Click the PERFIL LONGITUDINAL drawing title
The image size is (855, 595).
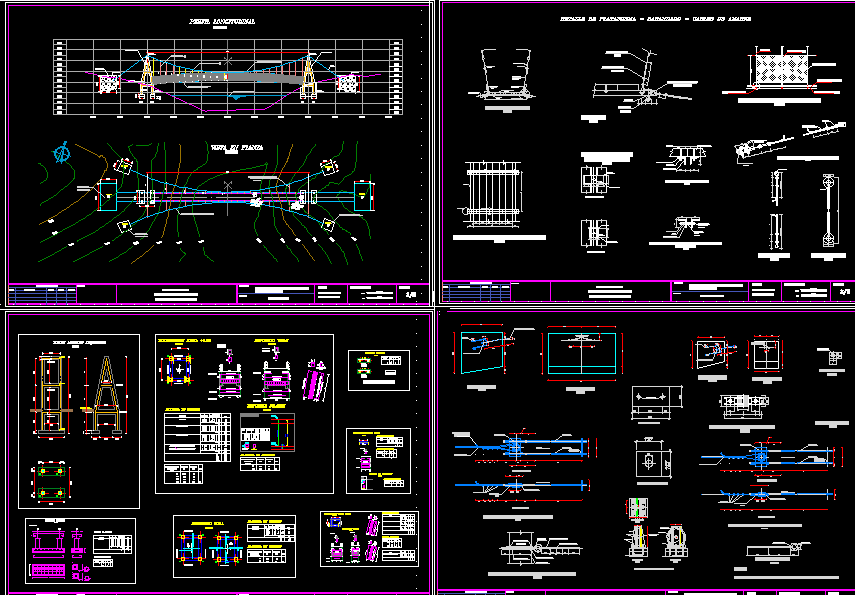(x=222, y=21)
